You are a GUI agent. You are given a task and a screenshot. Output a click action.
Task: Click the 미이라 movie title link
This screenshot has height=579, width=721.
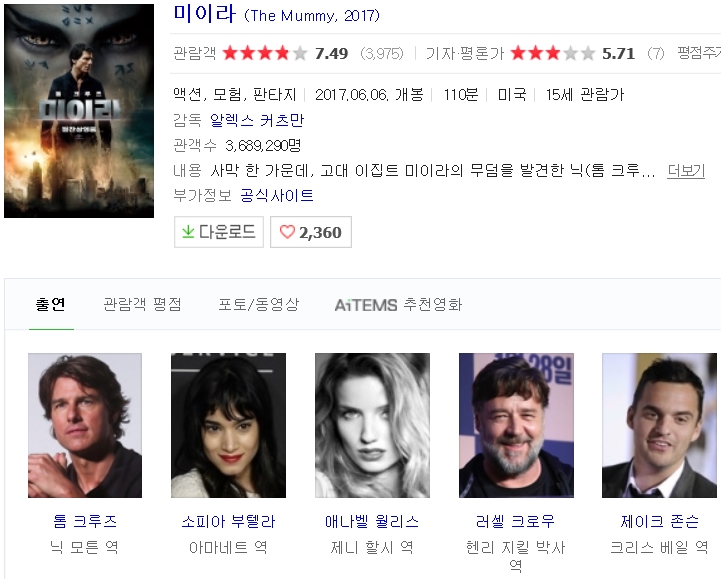[x=205, y=13]
